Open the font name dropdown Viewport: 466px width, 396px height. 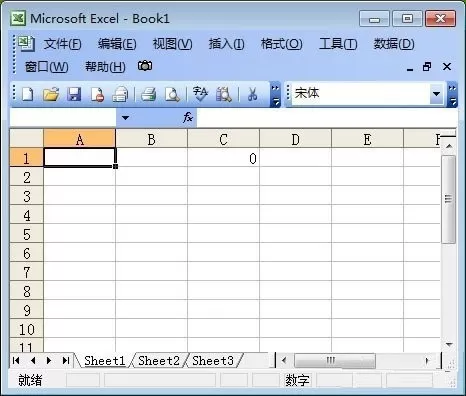coord(436,94)
